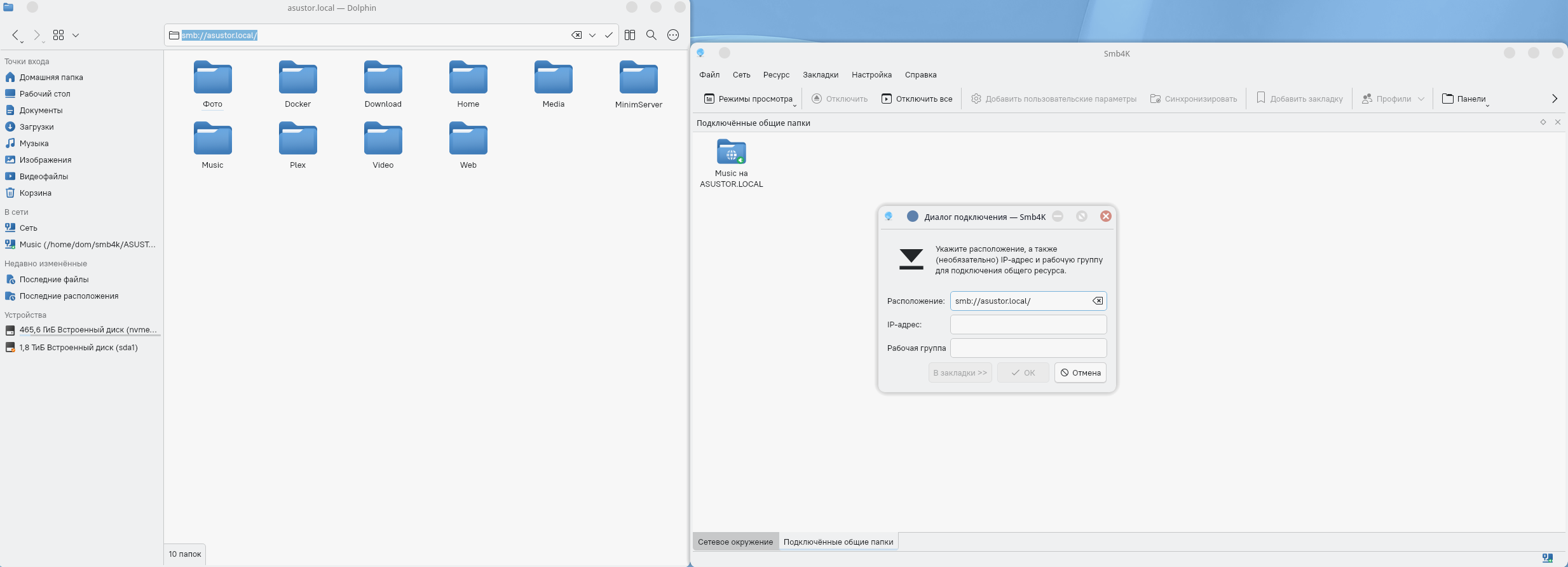Expand Dolphin location history dropdown

pos(592,35)
